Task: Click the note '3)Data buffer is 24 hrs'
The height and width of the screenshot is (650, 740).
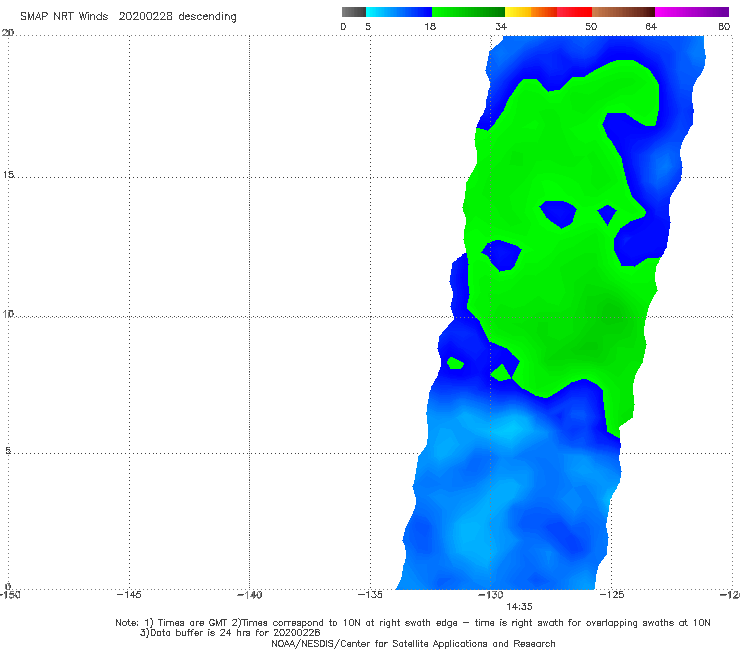Action: click(230, 633)
